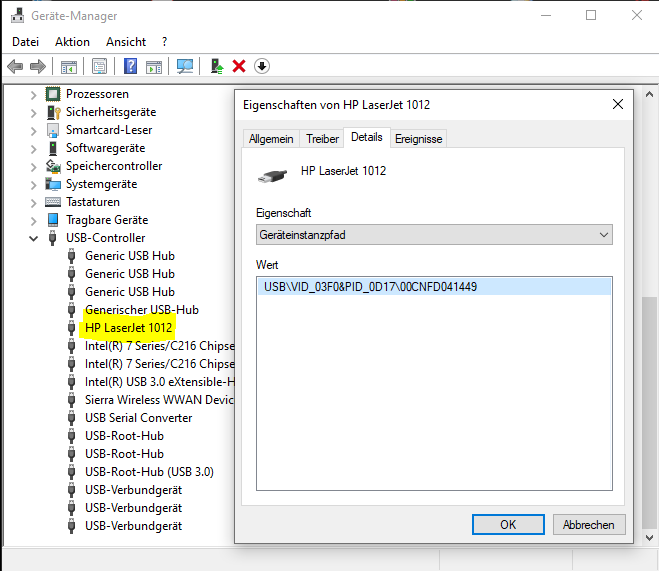
Task: Click the Smartcard-Leser icon
Action: 53,130
